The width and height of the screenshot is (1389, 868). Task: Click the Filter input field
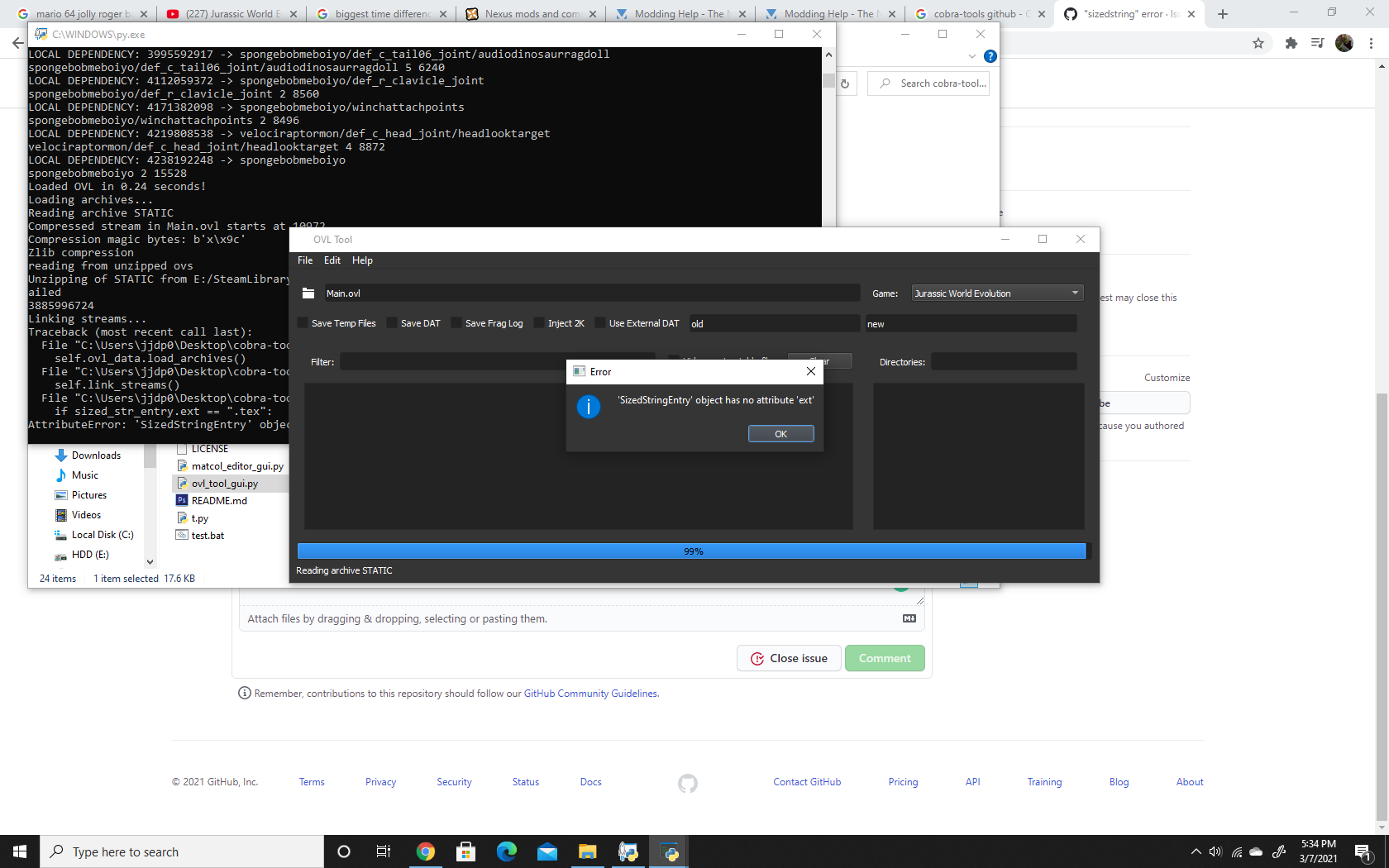pos(496,361)
